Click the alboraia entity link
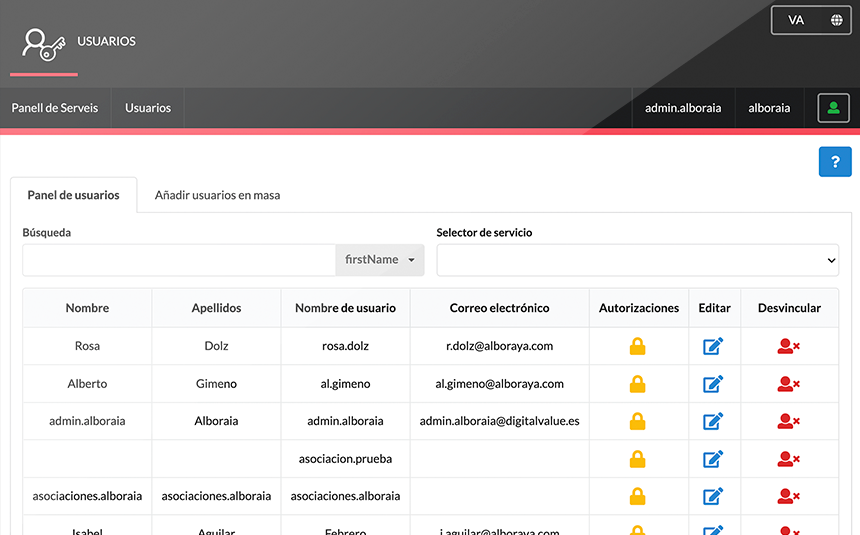 (769, 108)
